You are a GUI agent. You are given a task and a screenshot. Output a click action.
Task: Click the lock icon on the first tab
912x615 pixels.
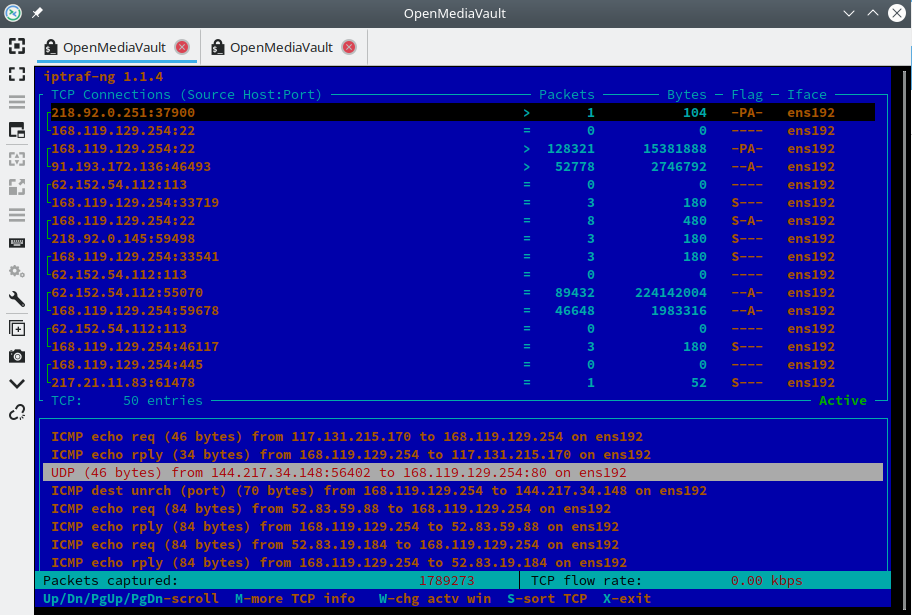[51, 47]
